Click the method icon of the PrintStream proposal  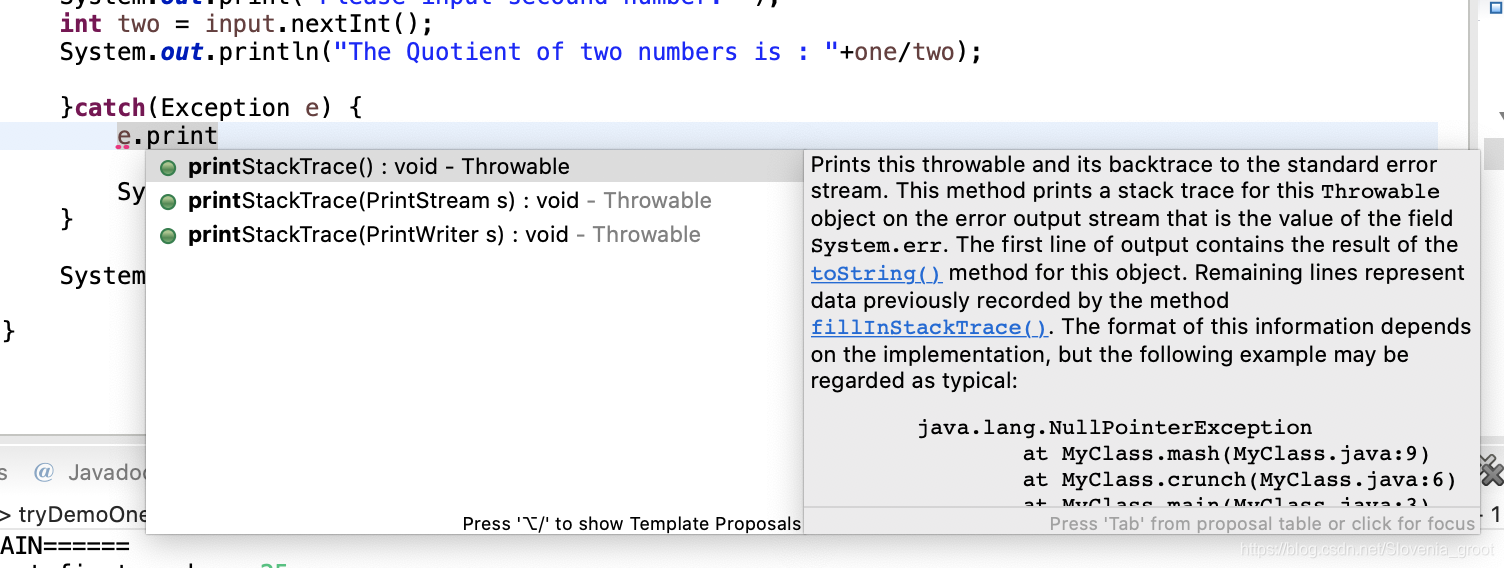pyautogui.click(x=168, y=202)
